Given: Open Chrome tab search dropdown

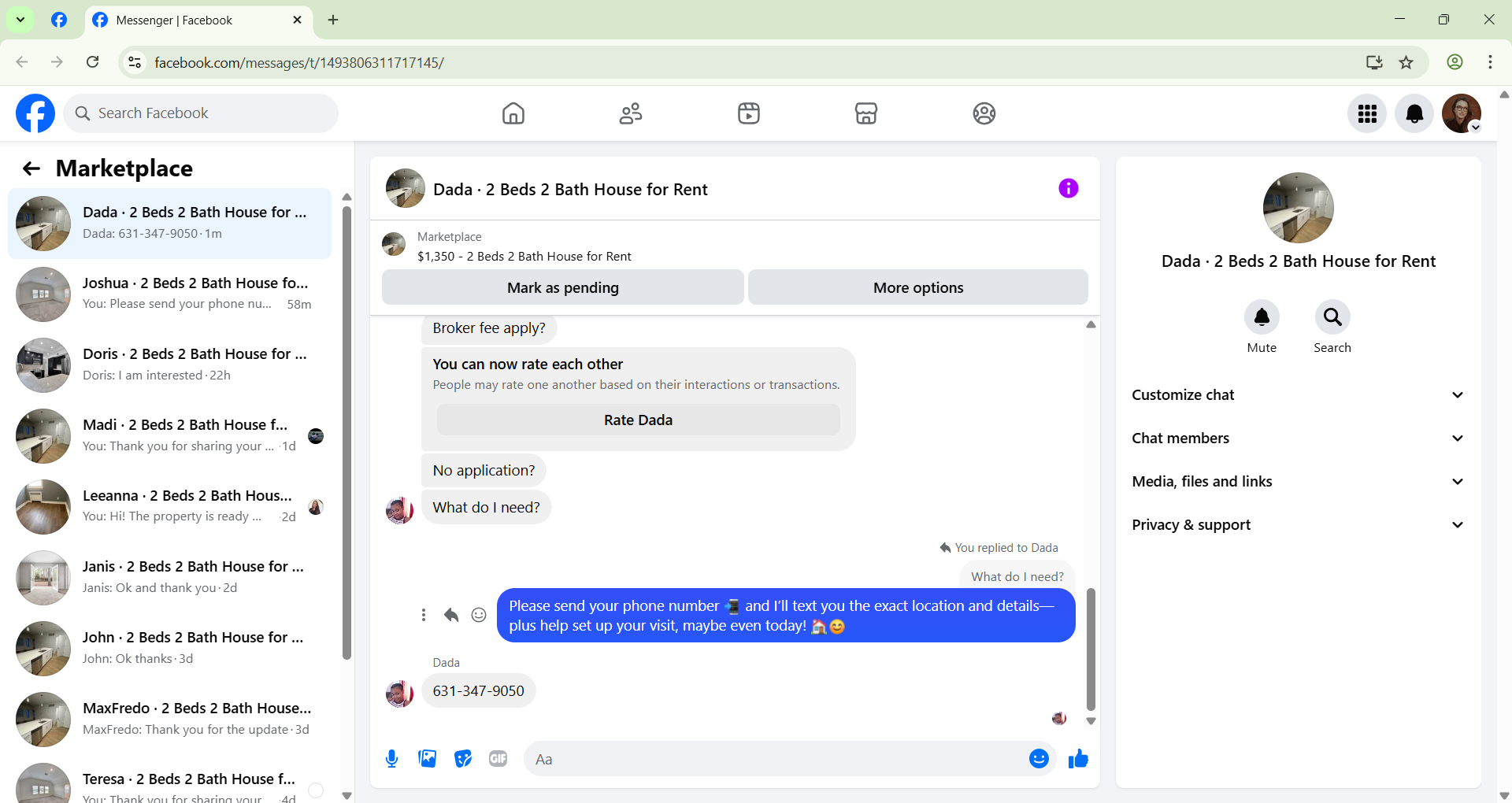Looking at the screenshot, I should [x=20, y=20].
